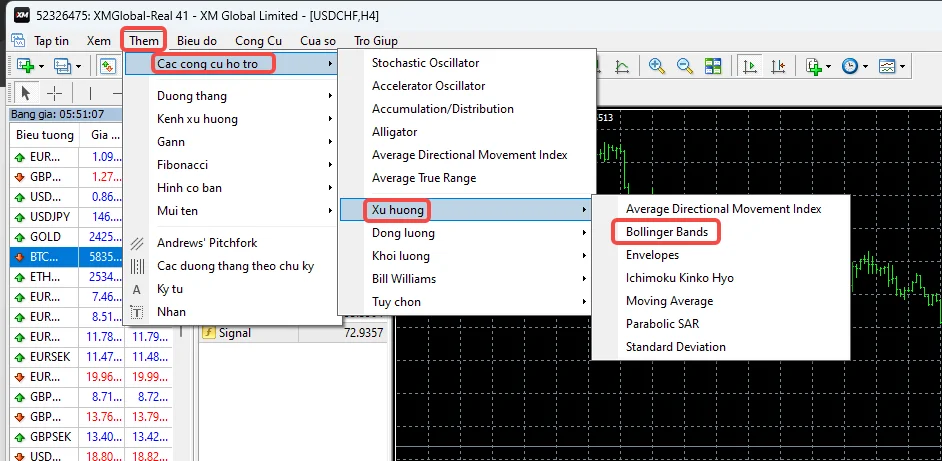Open the Xem menu

point(99,41)
